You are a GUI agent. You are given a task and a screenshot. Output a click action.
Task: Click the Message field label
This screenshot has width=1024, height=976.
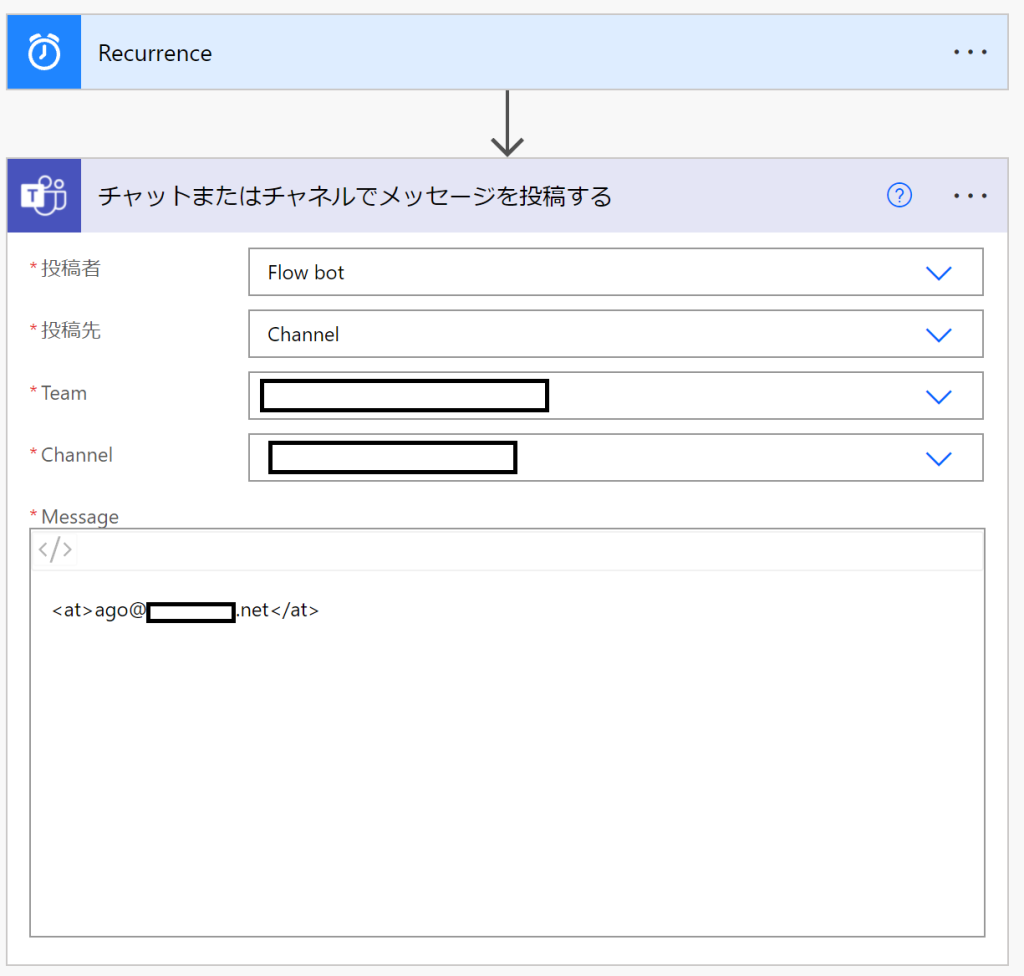[x=79, y=517]
